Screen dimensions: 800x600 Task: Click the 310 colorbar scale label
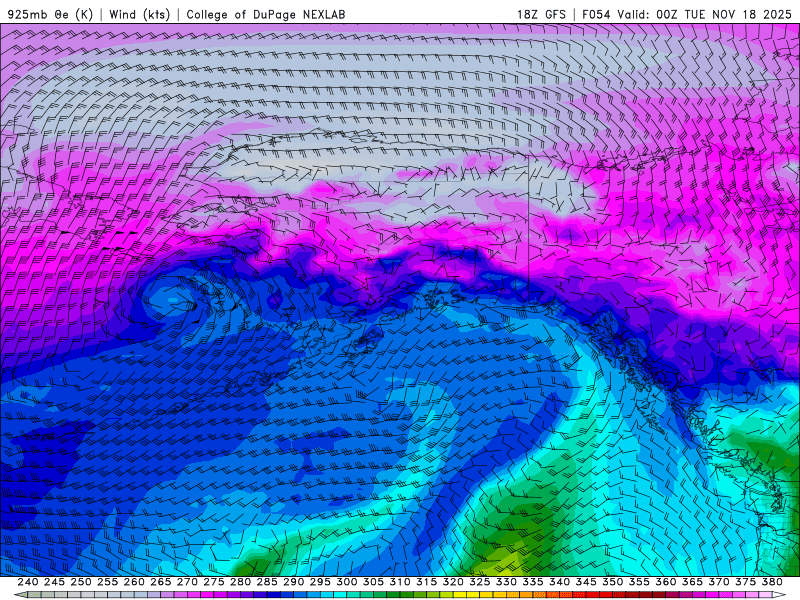400,582
